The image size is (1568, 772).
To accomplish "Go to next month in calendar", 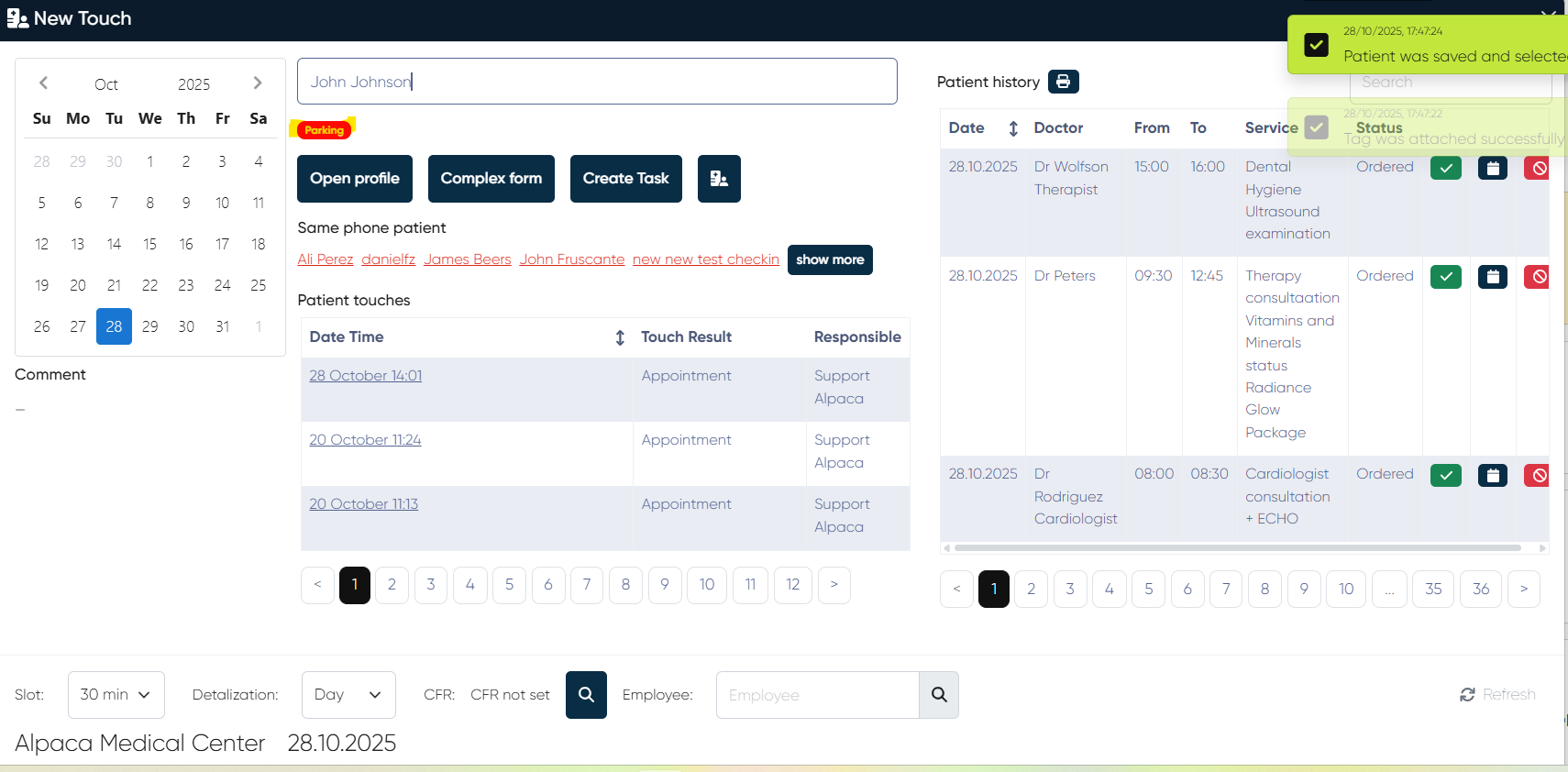I will [x=258, y=83].
